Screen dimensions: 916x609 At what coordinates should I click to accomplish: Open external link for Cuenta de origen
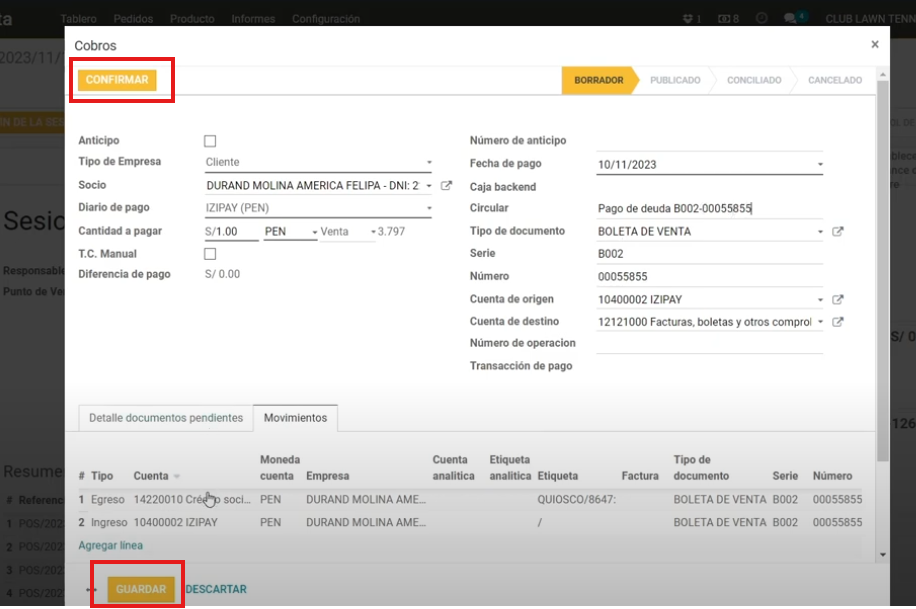click(837, 299)
